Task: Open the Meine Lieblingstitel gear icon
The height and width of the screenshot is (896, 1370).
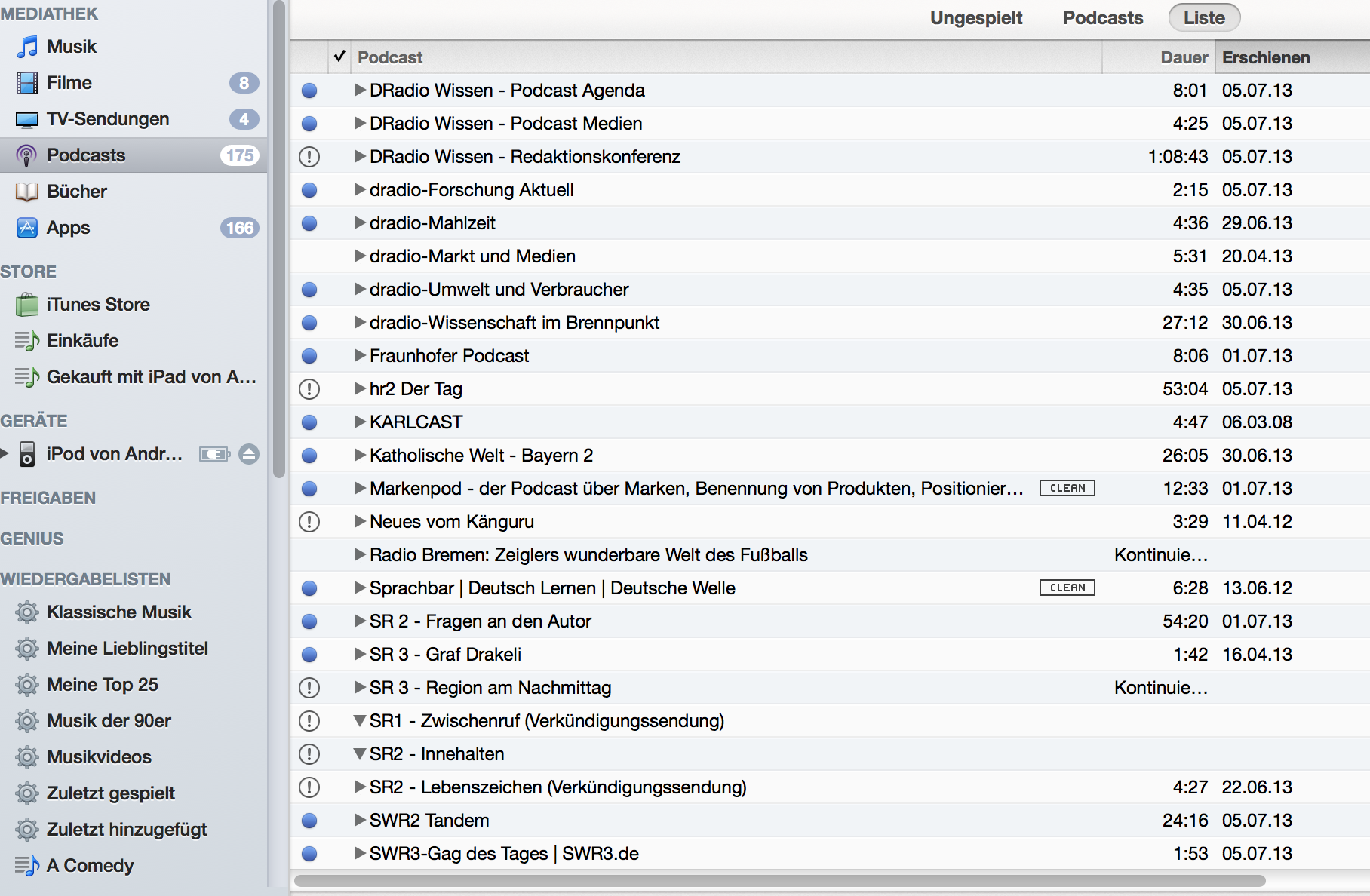Action: [27, 649]
